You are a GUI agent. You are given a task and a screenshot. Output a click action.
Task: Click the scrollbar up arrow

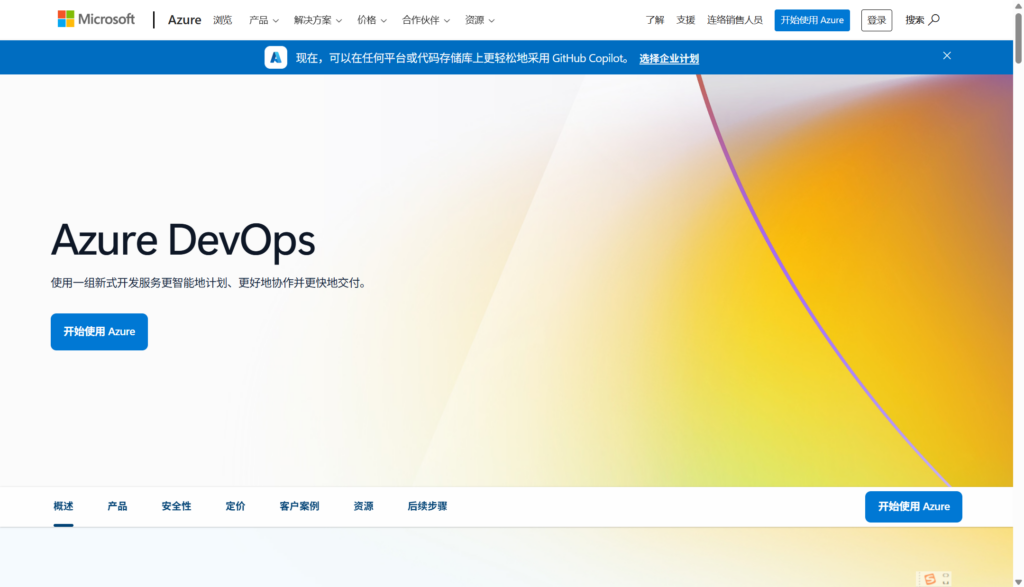(1018, 6)
